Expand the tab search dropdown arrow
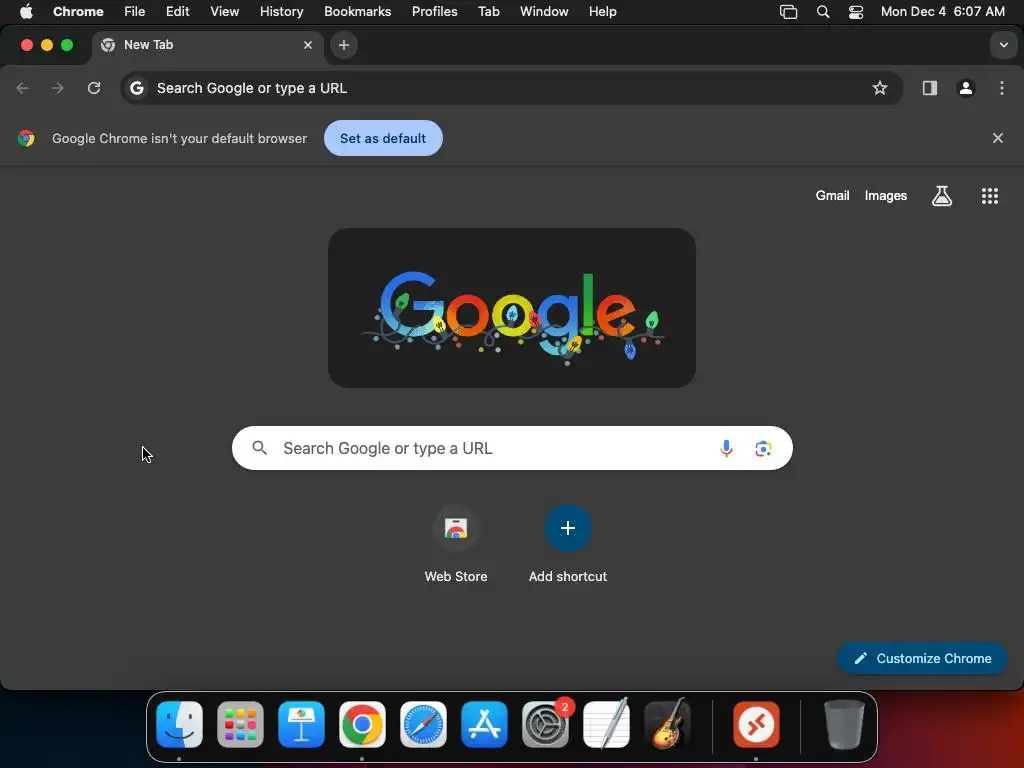 click(x=1004, y=45)
